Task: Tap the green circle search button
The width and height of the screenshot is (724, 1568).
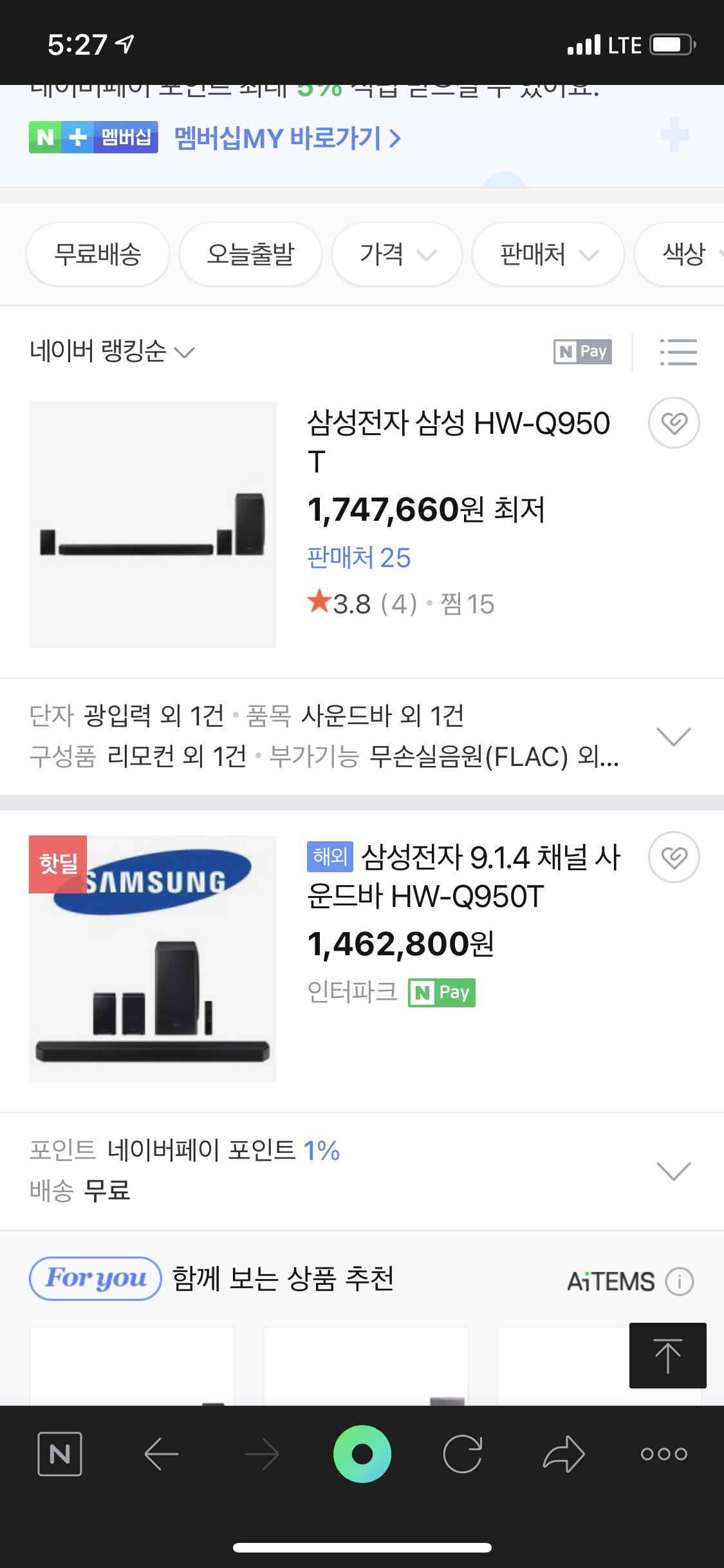Action: [362, 1453]
